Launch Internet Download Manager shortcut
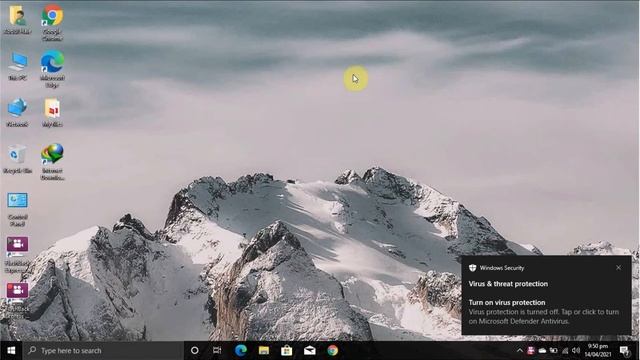This screenshot has width=640, height=360. [52, 162]
